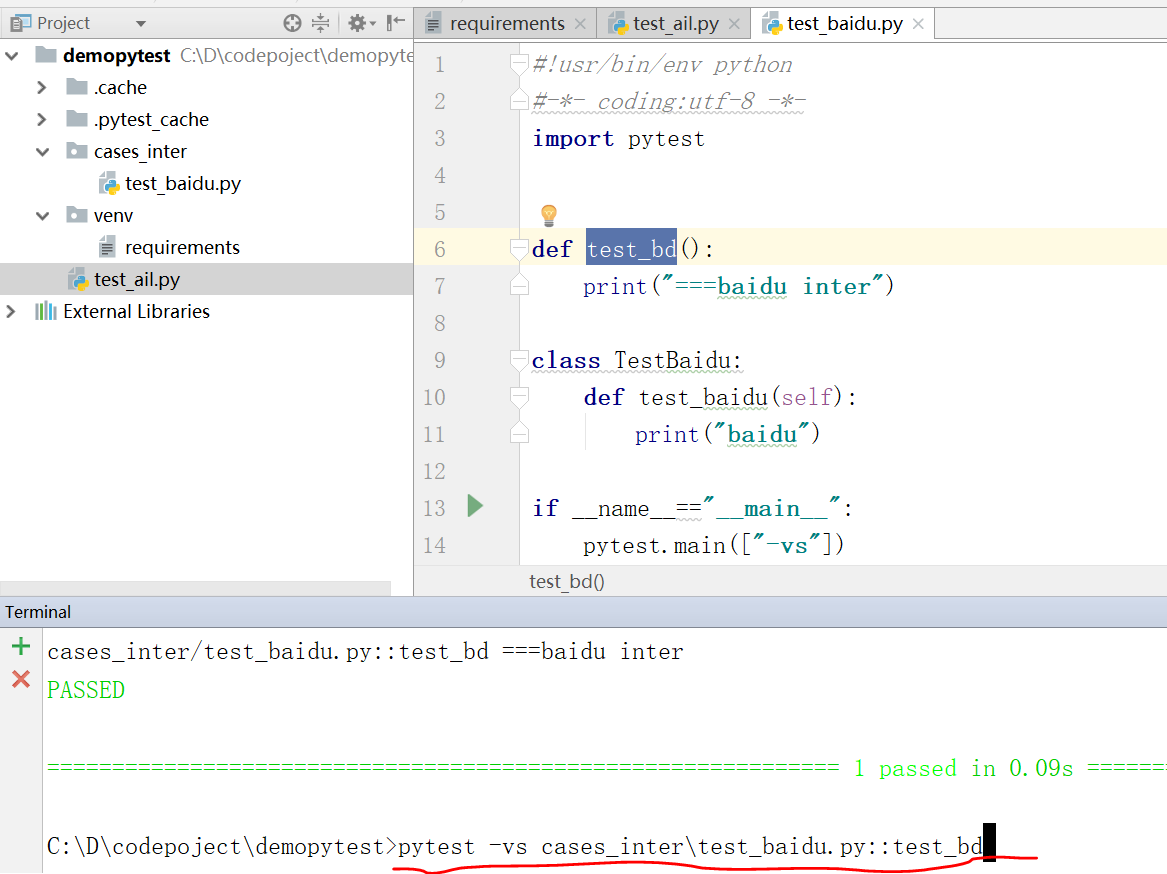This screenshot has height=874, width=1167.
Task: Click the scroll from source crosshair icon
Action: click(x=292, y=23)
